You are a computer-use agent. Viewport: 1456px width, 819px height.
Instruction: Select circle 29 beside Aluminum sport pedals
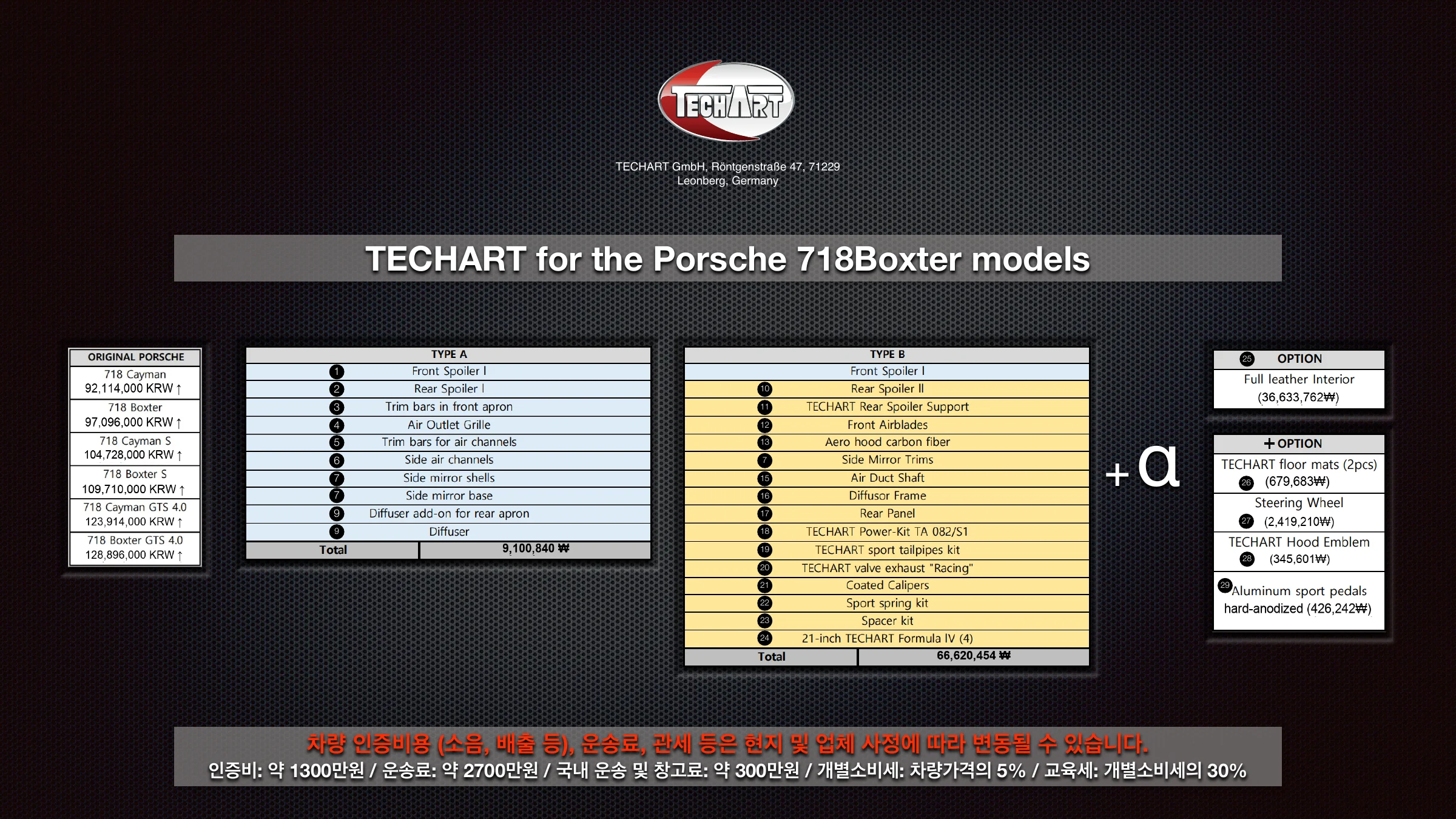[1225, 585]
